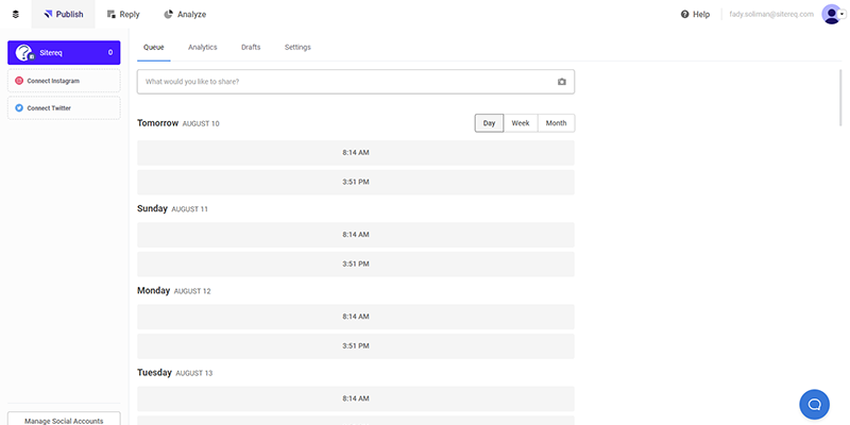Click the 'What would you like to share?' field
This screenshot has width=850, height=425.
point(345,81)
